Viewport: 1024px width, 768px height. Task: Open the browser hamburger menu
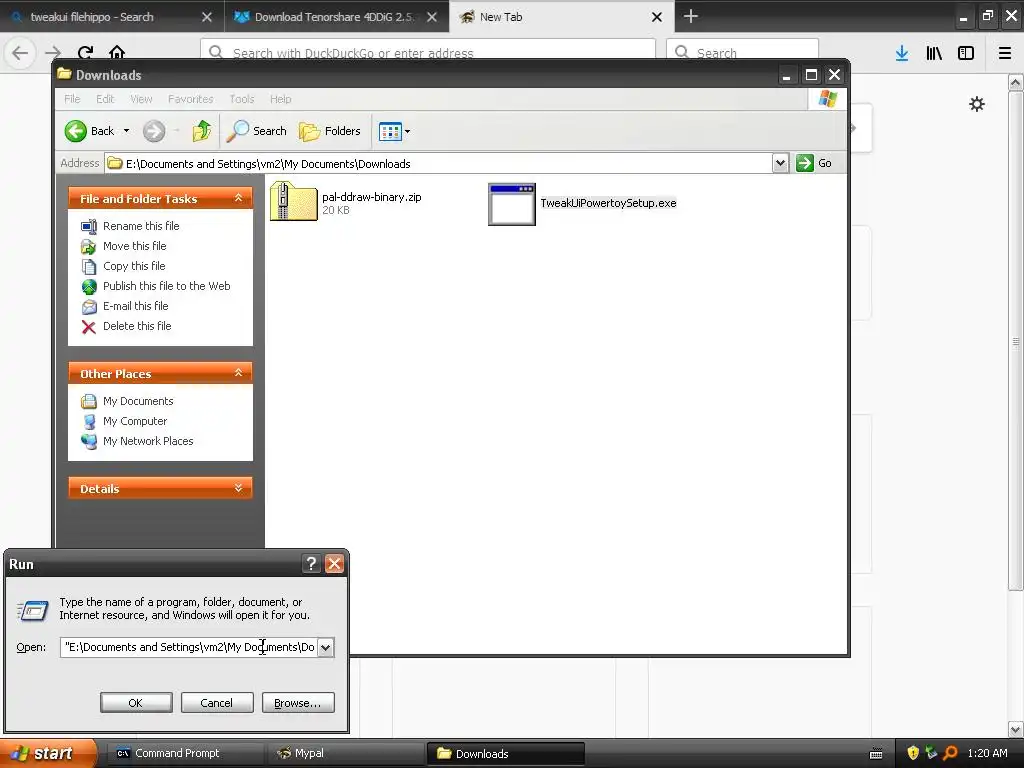tap(1005, 53)
